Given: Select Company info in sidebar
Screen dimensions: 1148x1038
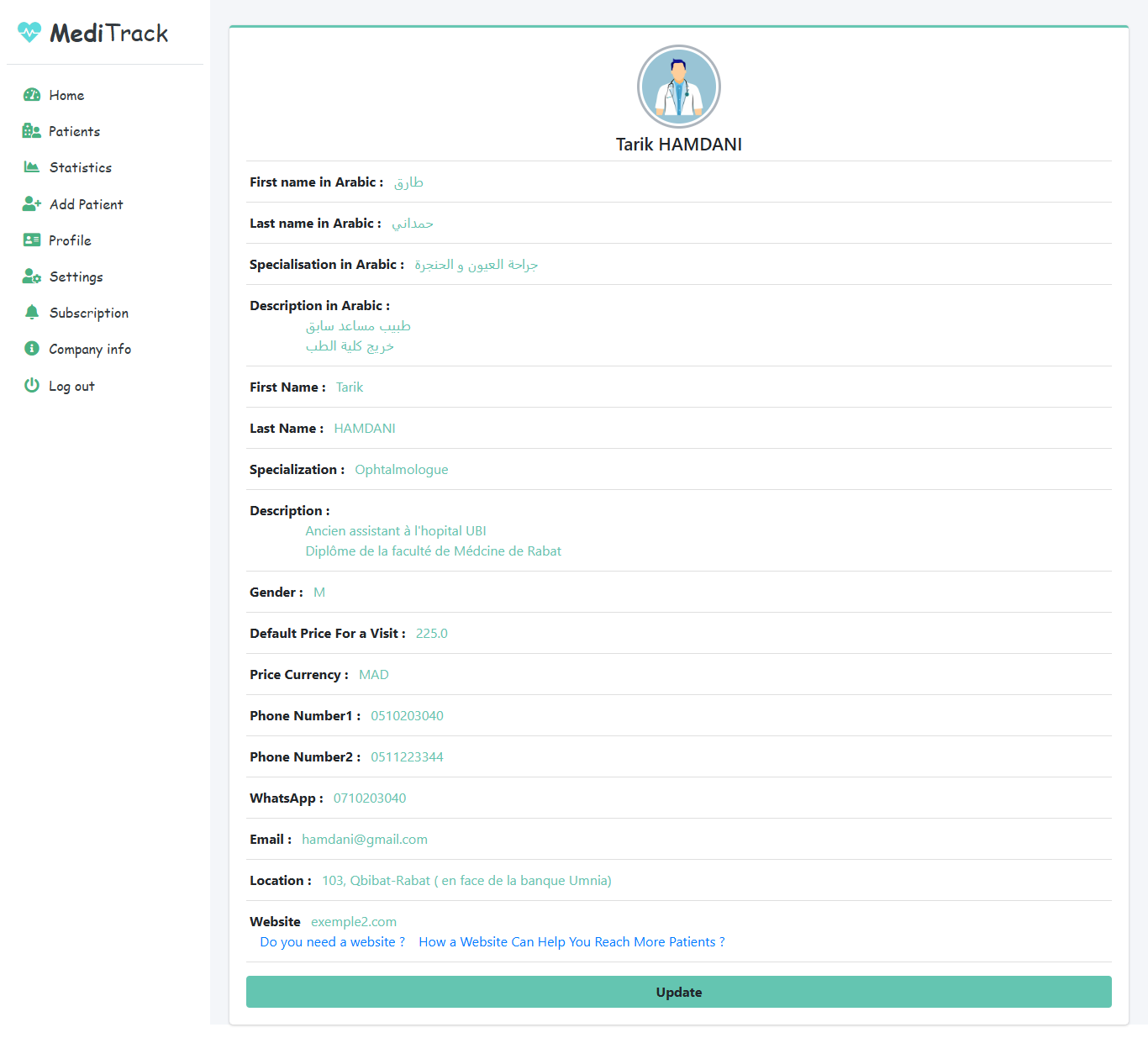Looking at the screenshot, I should (90, 349).
